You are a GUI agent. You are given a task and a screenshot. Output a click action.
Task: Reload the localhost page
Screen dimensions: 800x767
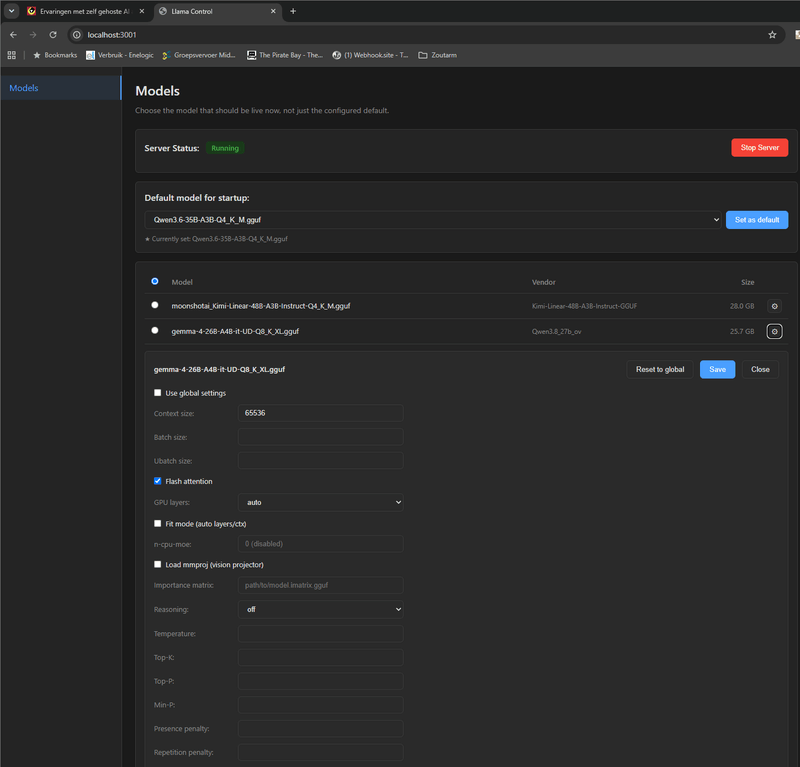(53, 35)
